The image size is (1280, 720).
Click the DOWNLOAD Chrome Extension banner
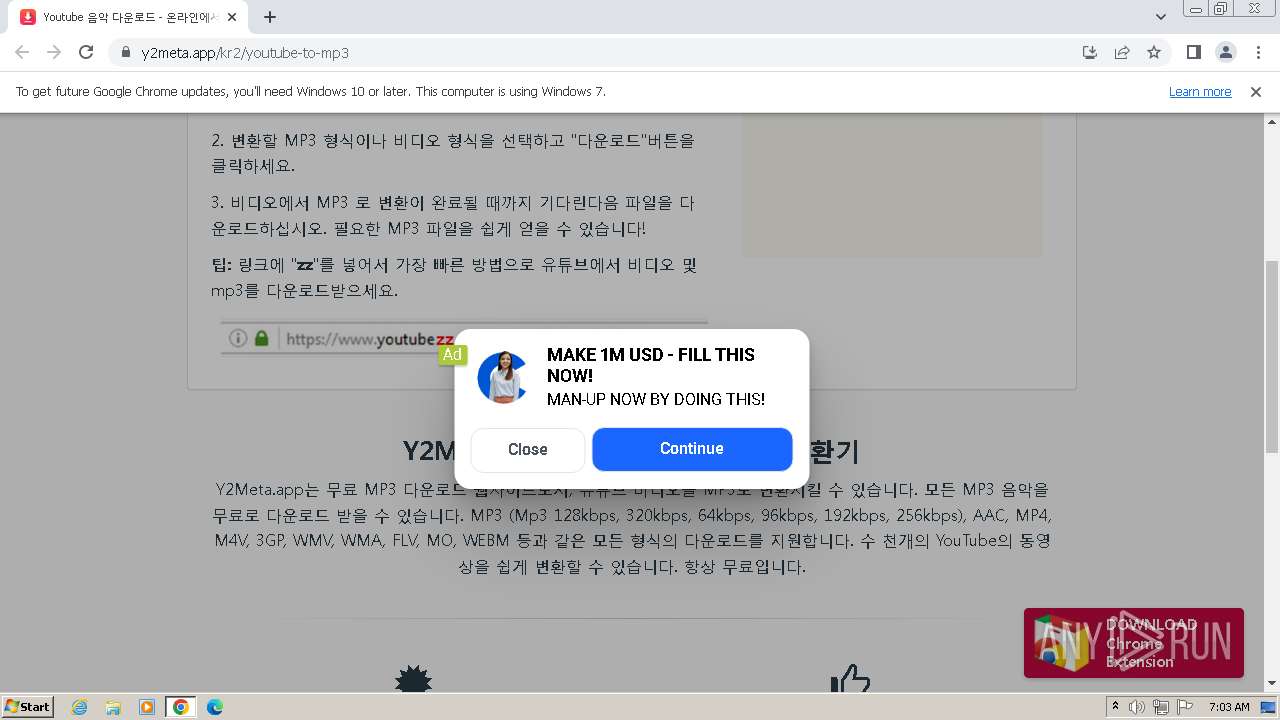coord(1134,643)
